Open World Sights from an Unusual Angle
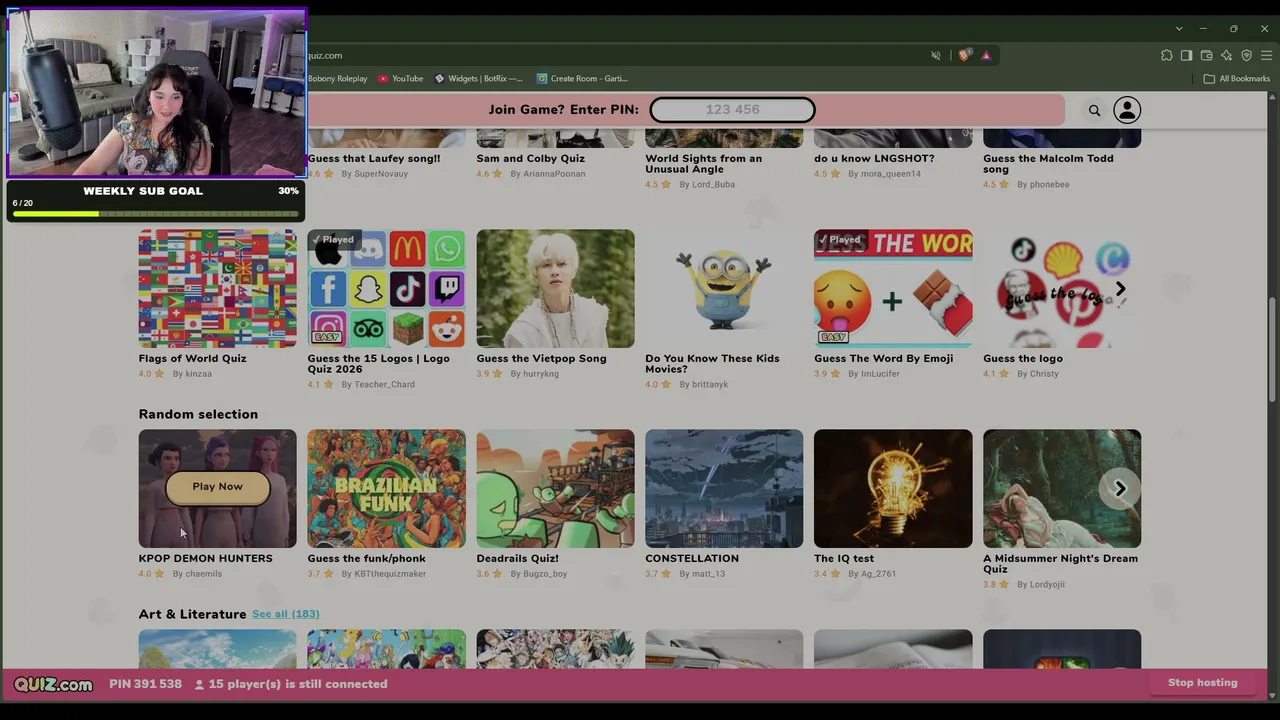Viewport: 1280px width, 720px height. (x=704, y=164)
